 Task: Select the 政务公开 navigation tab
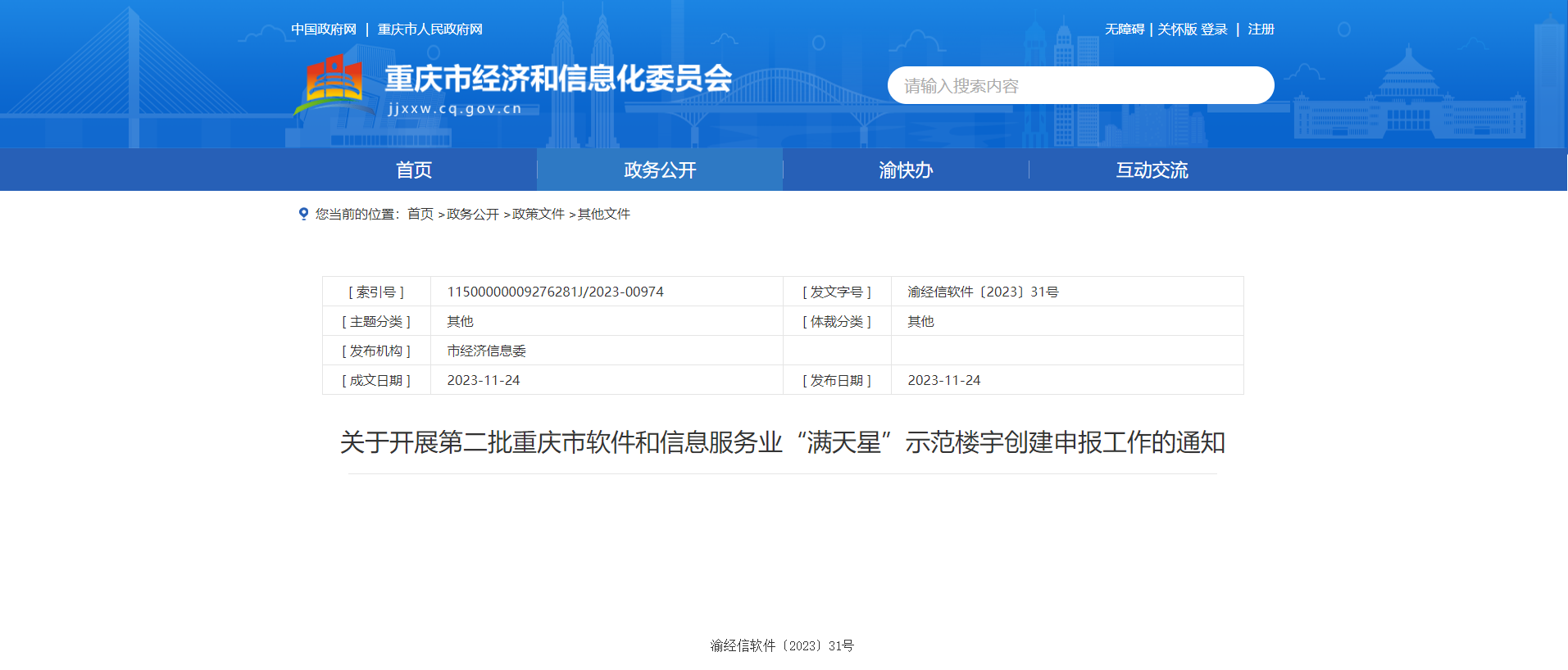[660, 170]
